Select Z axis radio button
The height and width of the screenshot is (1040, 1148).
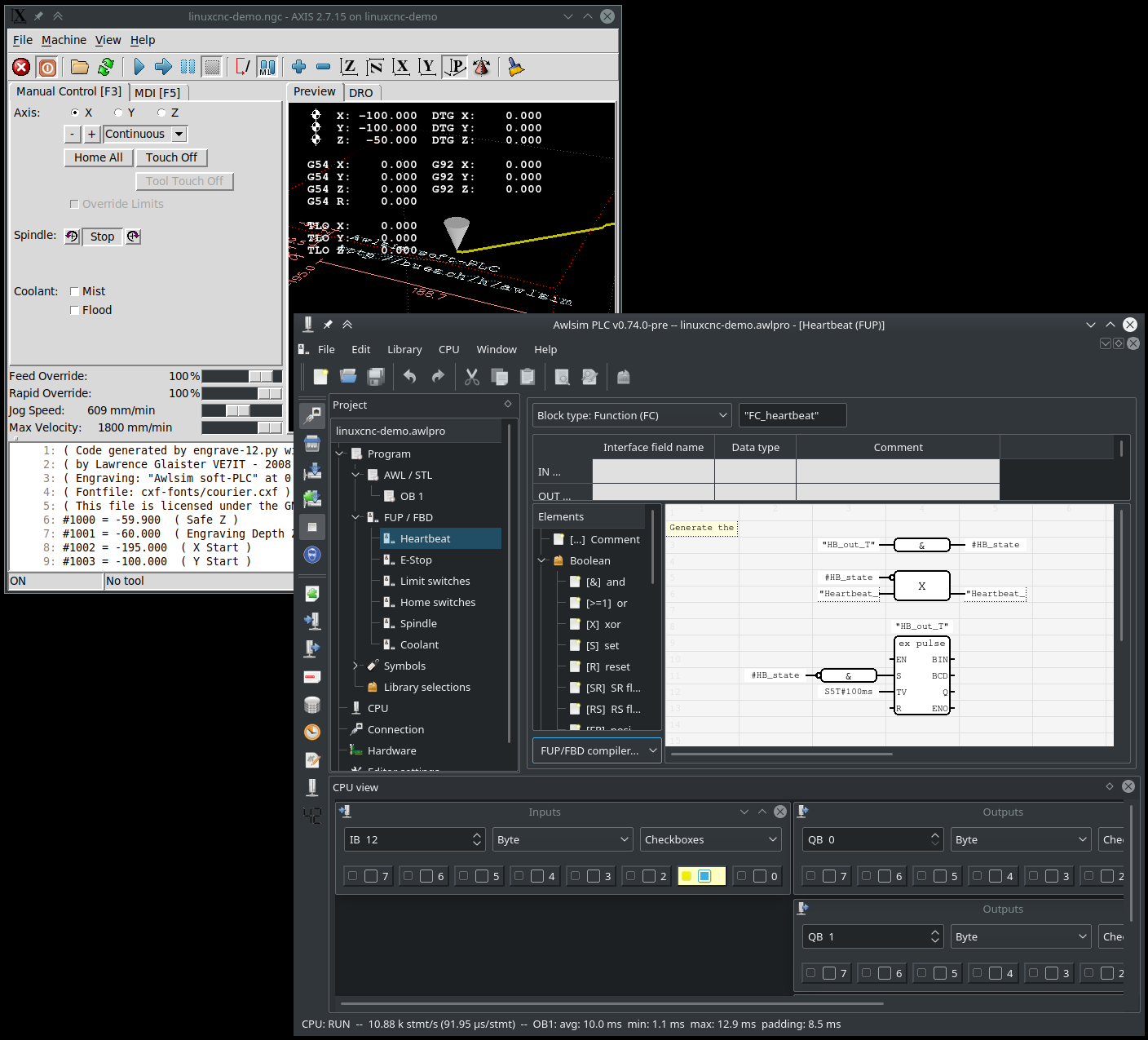(161, 113)
